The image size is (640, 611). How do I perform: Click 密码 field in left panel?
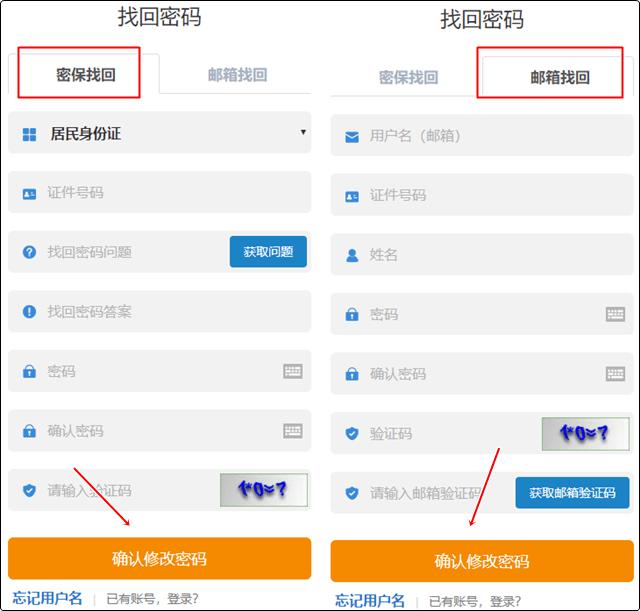point(160,371)
